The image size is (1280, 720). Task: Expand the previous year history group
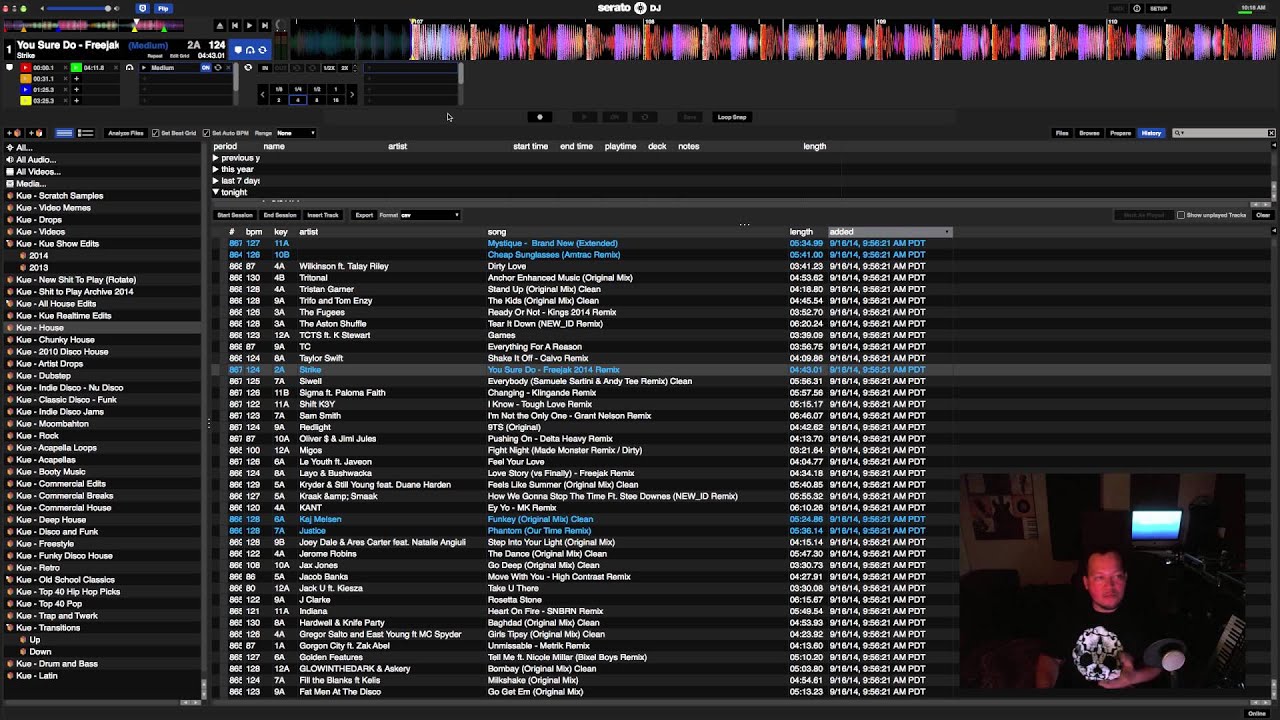[x=215, y=158]
